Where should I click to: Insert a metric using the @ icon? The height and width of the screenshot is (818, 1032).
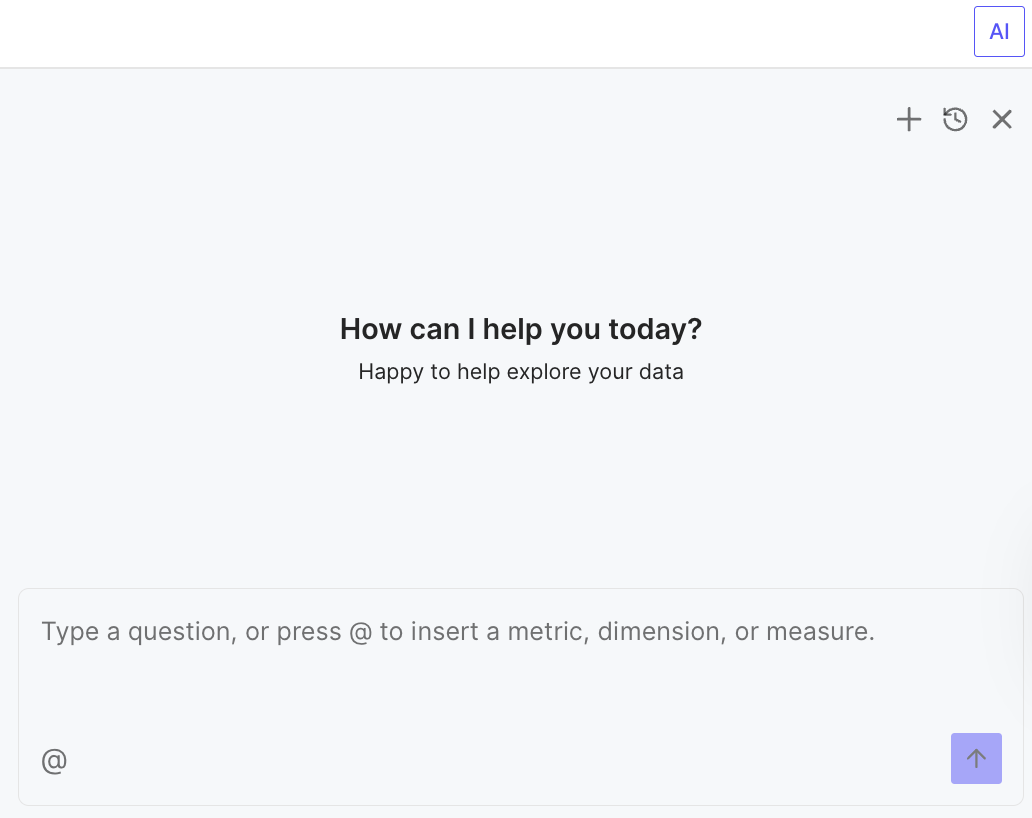[x=54, y=761]
